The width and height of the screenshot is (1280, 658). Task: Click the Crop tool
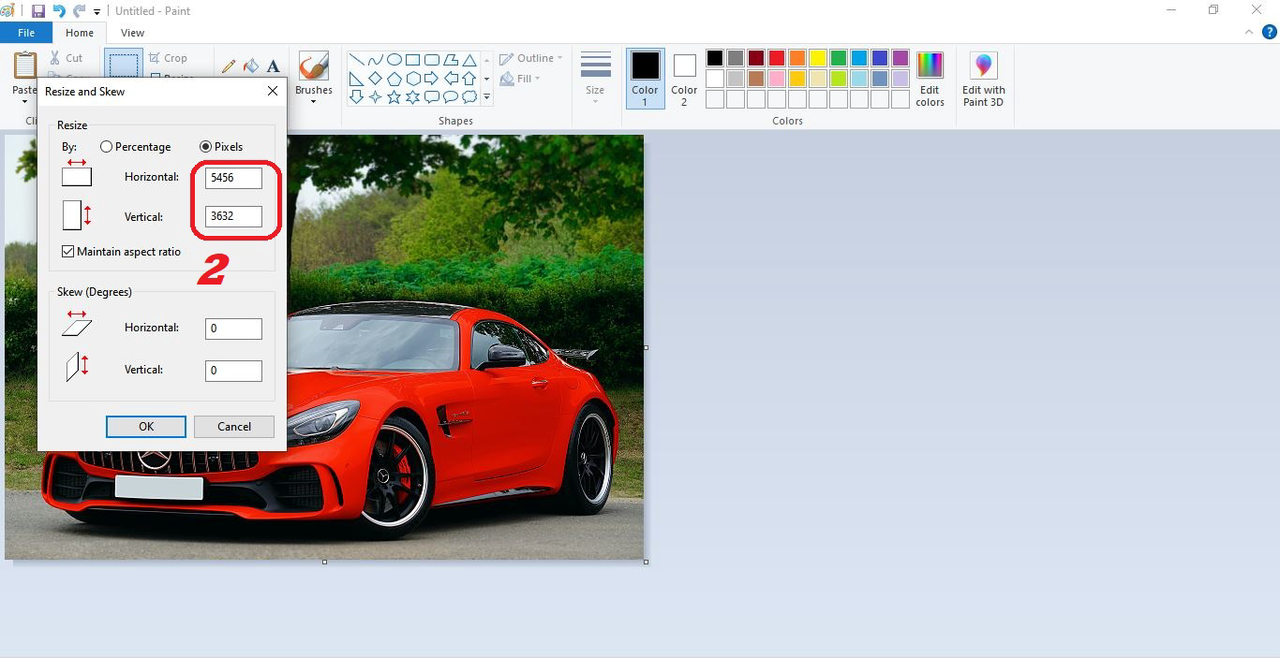click(x=168, y=58)
